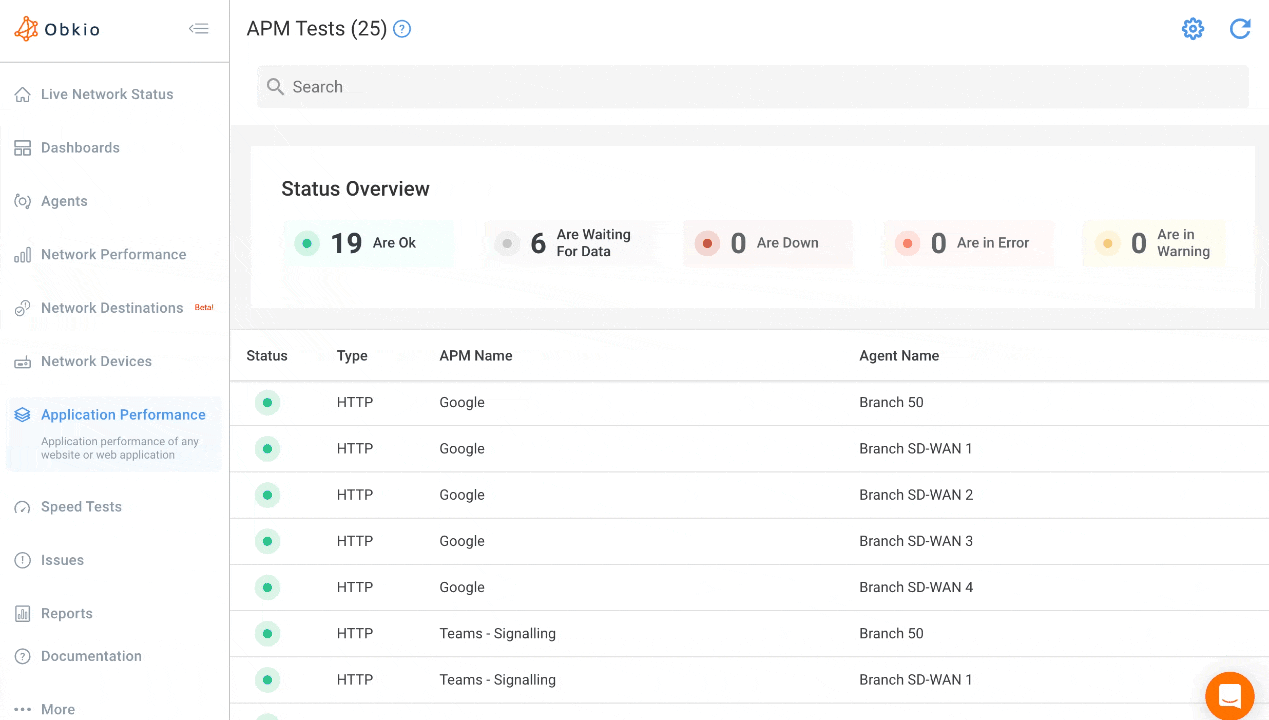
Task: Select the Network Performance icon
Action: click(22, 254)
